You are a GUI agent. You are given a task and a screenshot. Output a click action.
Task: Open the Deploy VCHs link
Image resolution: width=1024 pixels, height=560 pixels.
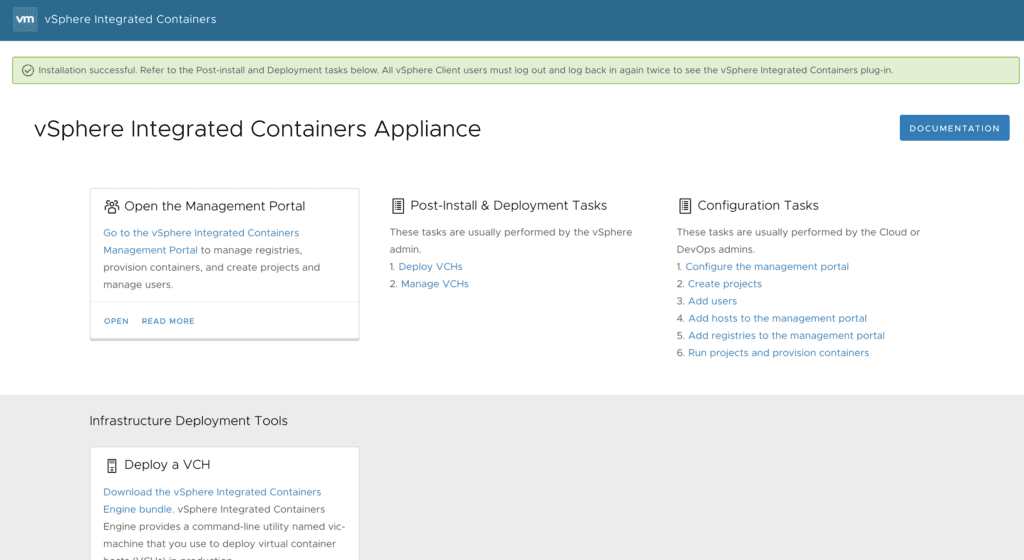(430, 266)
